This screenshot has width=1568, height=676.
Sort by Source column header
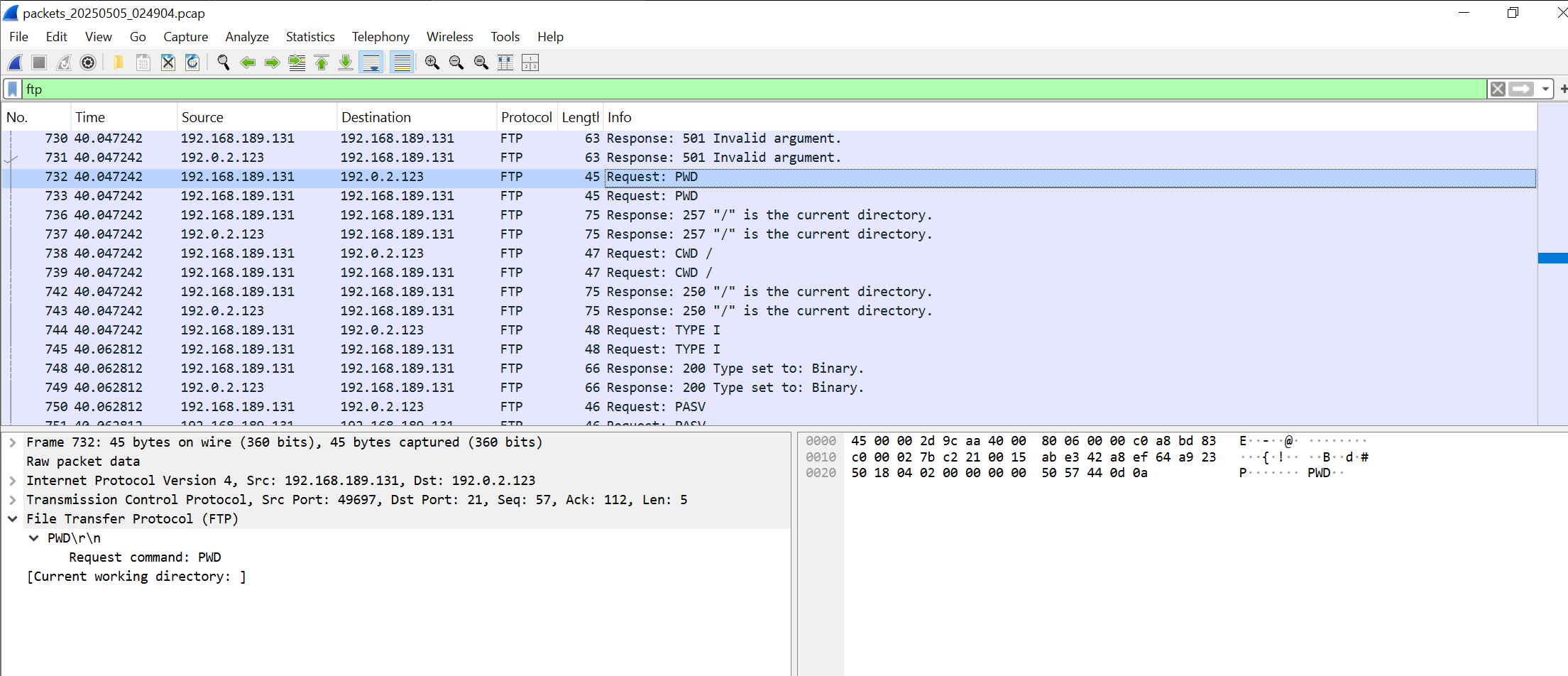(256, 117)
